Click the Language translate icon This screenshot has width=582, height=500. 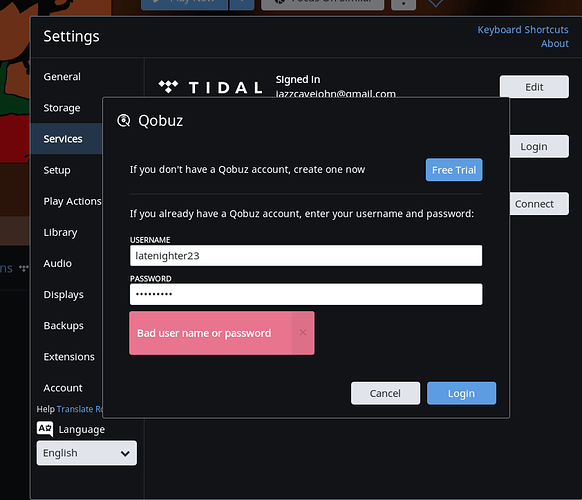point(45,429)
